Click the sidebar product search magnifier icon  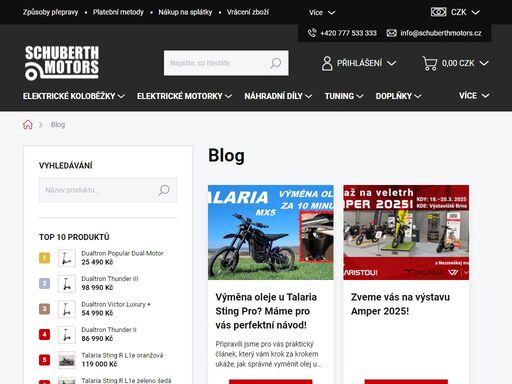(164, 190)
